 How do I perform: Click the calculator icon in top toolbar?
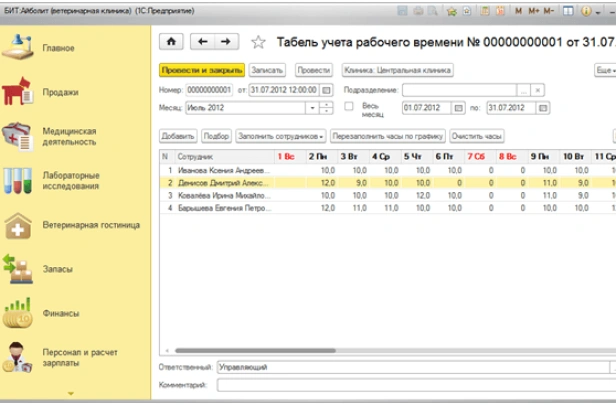click(483, 8)
